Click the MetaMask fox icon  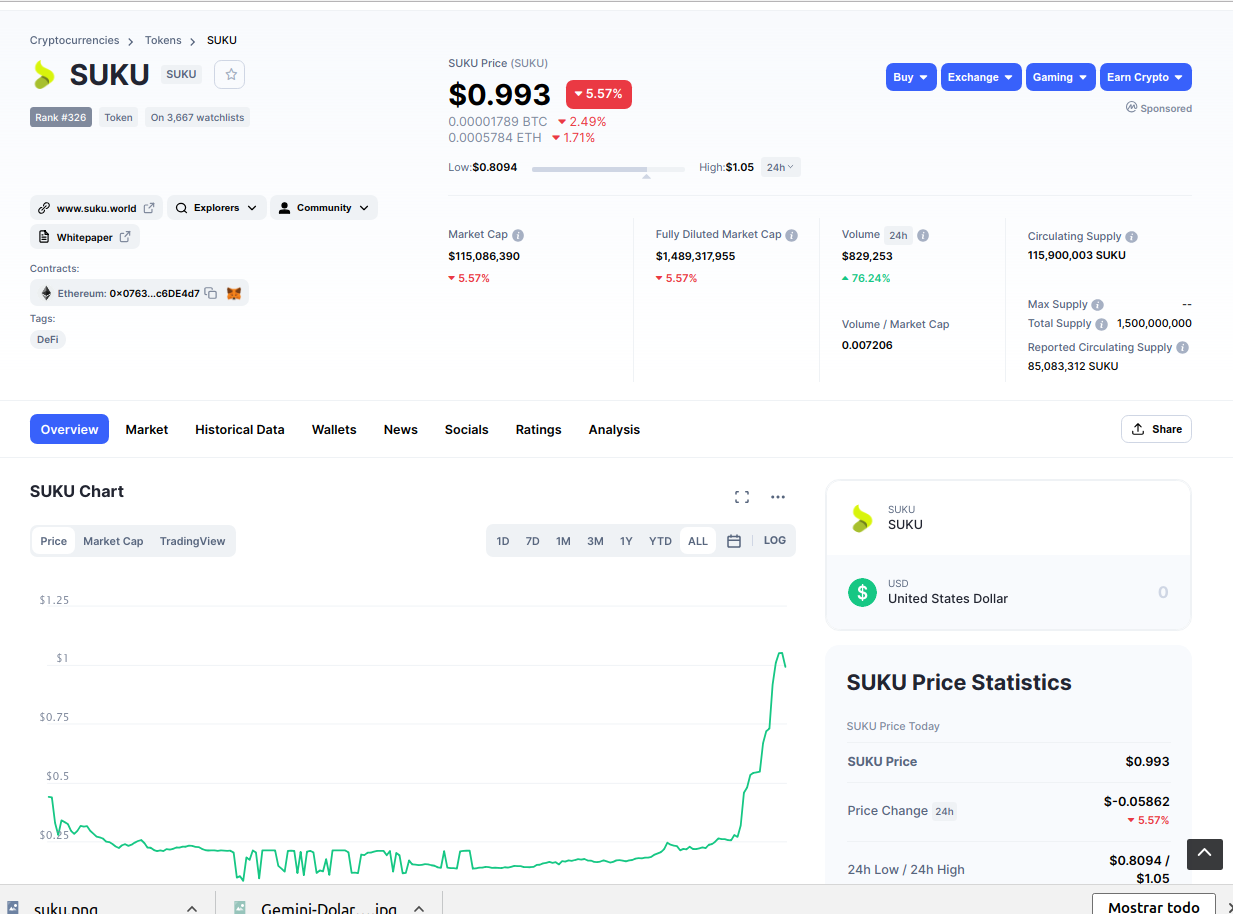coord(234,293)
